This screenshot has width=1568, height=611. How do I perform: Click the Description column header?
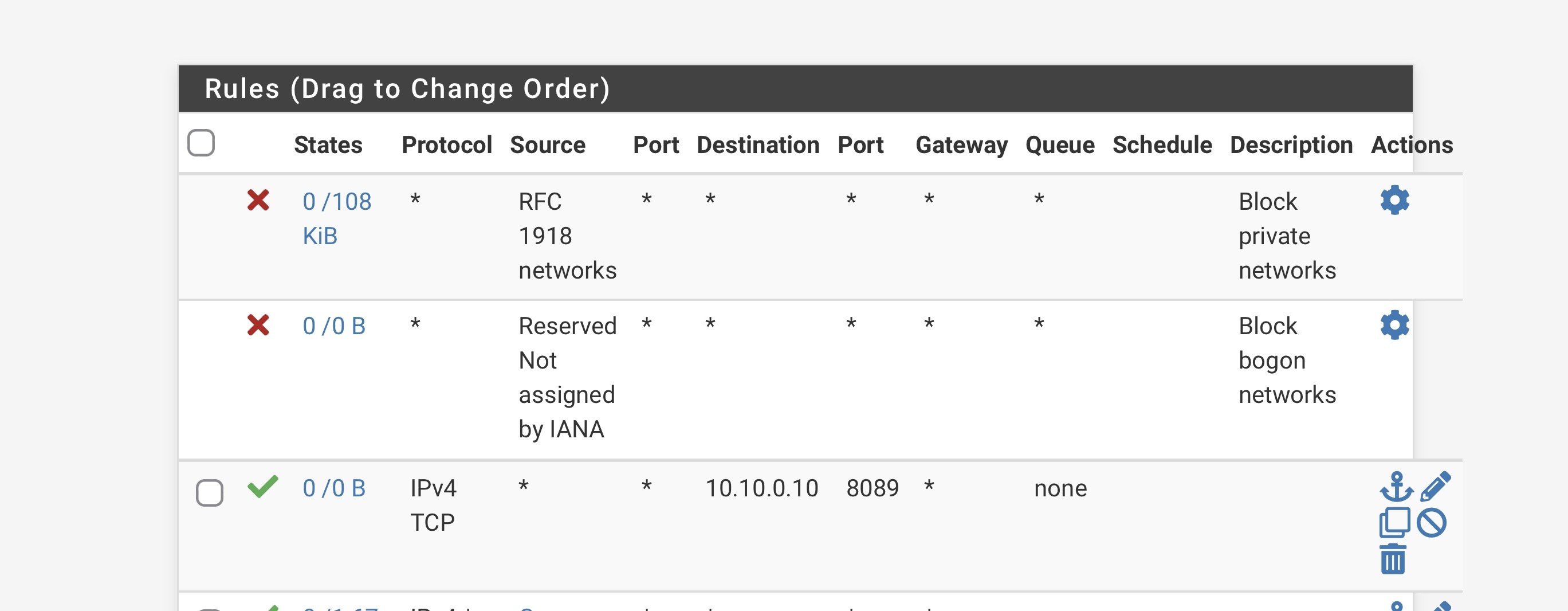tap(1291, 145)
